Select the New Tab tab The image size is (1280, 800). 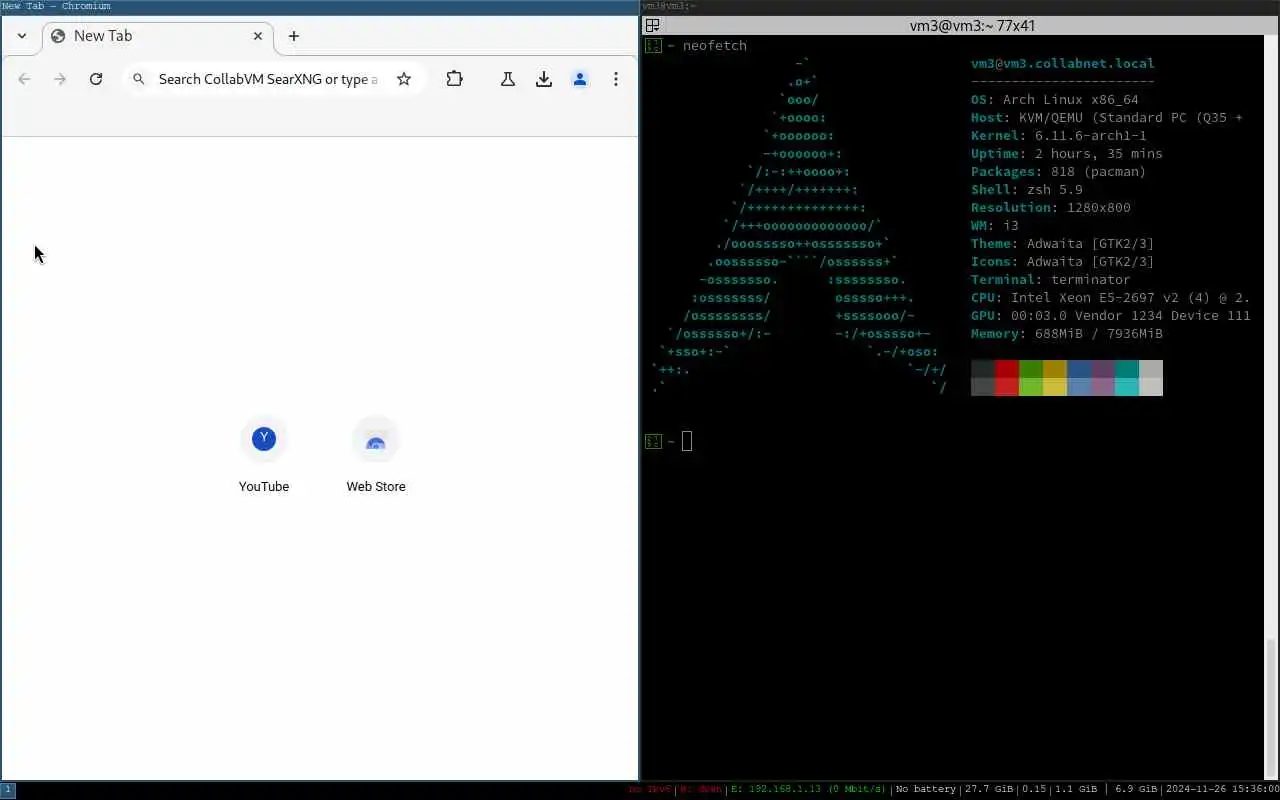pyautogui.click(x=157, y=36)
